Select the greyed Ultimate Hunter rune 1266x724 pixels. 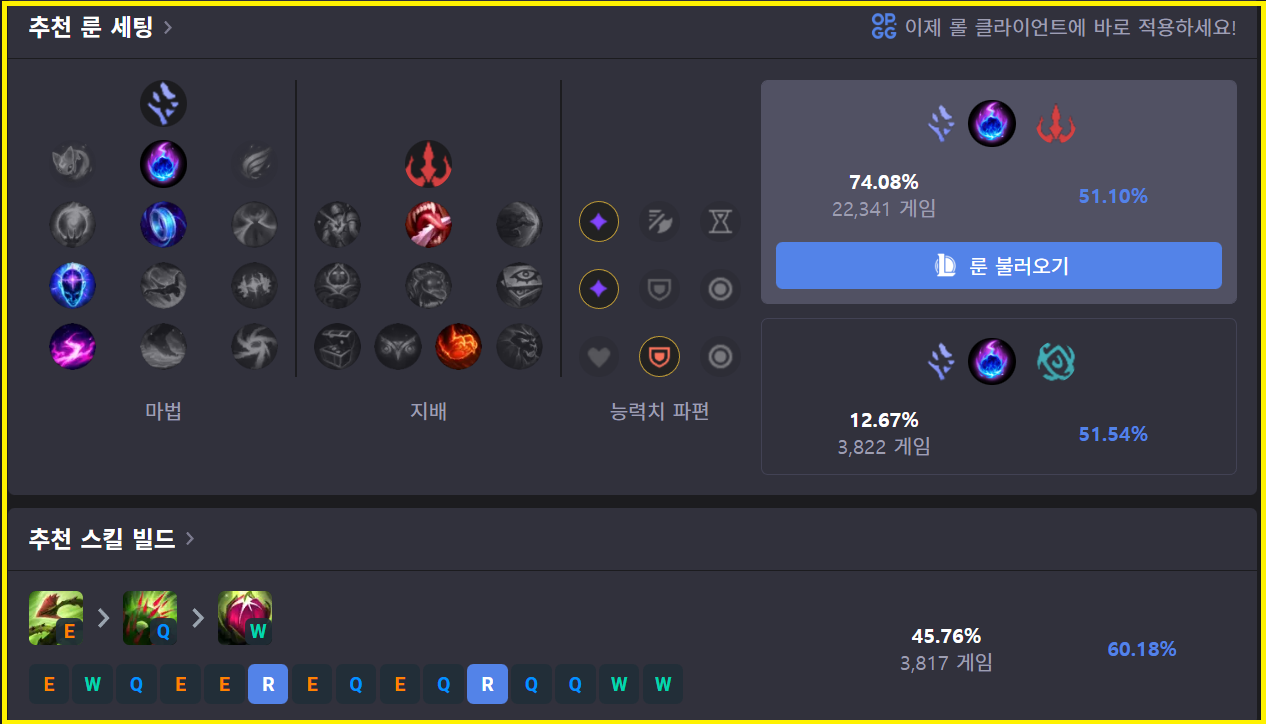519,346
